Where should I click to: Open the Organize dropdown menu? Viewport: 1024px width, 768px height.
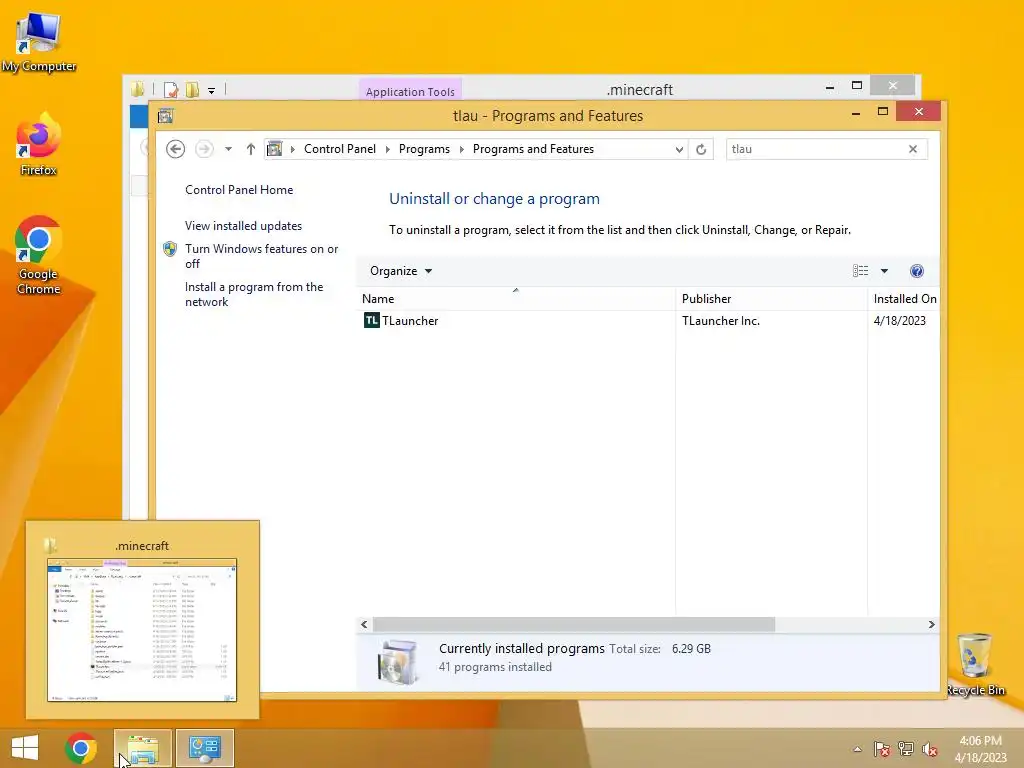coord(400,270)
